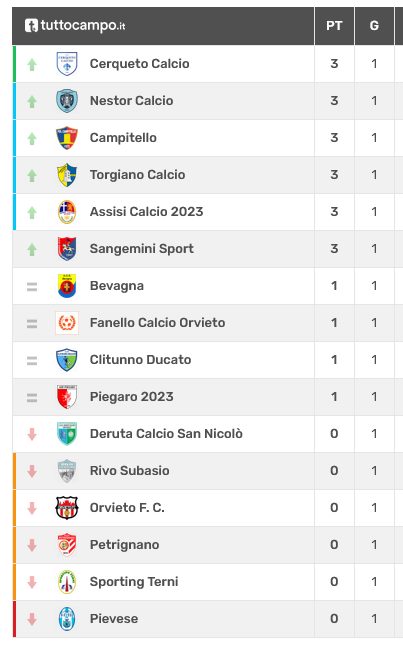Click the up arrow beside Assisi Calcio 2023
Viewport: 403px width, 650px height.
[x=32, y=213]
